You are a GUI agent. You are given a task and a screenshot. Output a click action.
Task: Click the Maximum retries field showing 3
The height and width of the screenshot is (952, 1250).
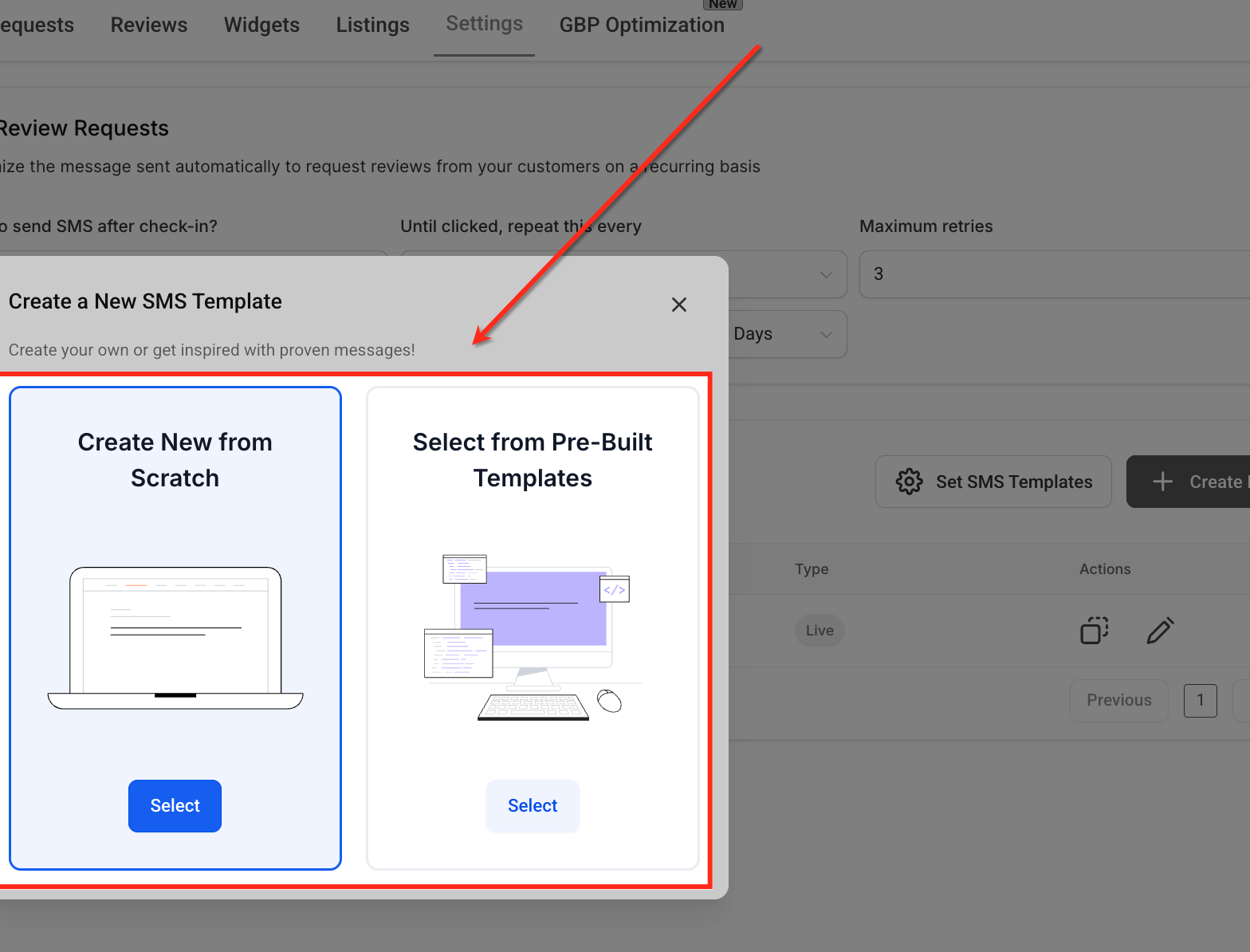[1055, 274]
